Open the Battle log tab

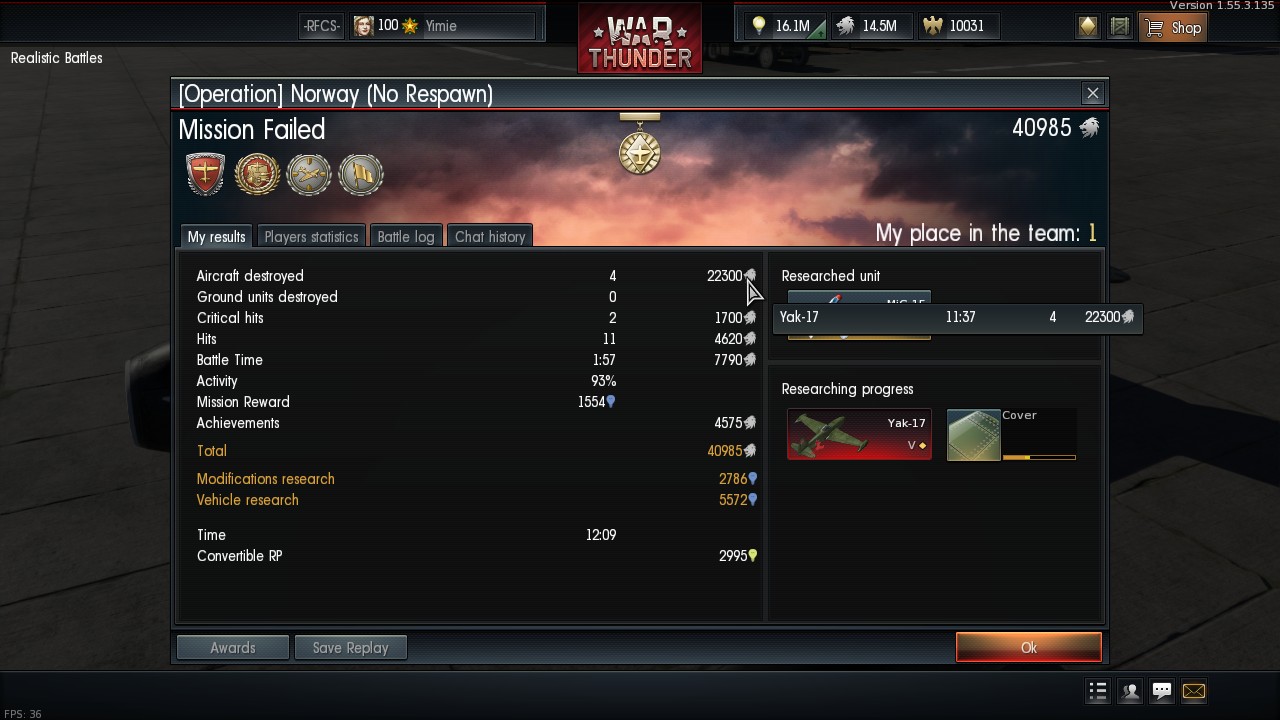click(406, 236)
